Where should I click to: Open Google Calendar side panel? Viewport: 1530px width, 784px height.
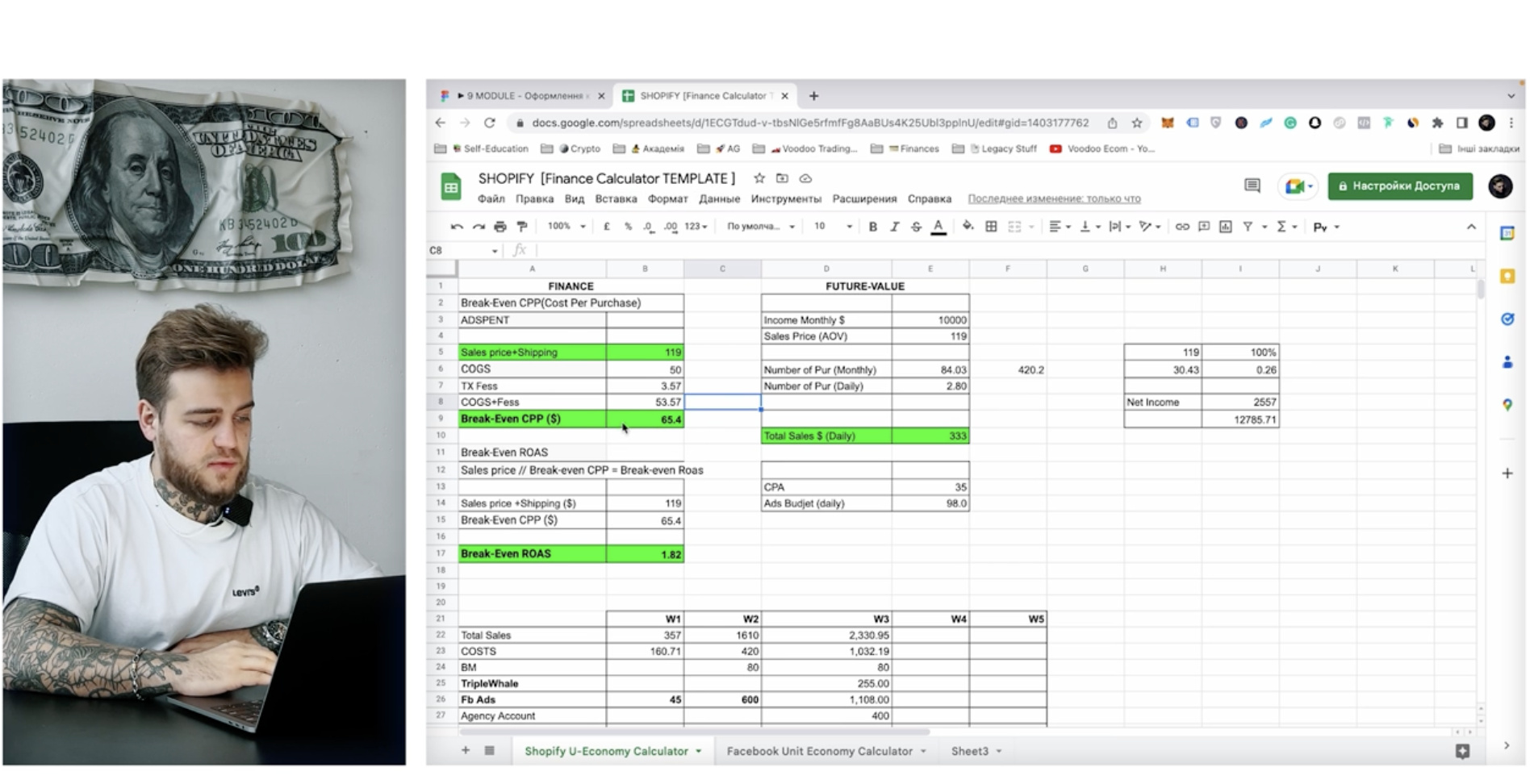[1507, 233]
